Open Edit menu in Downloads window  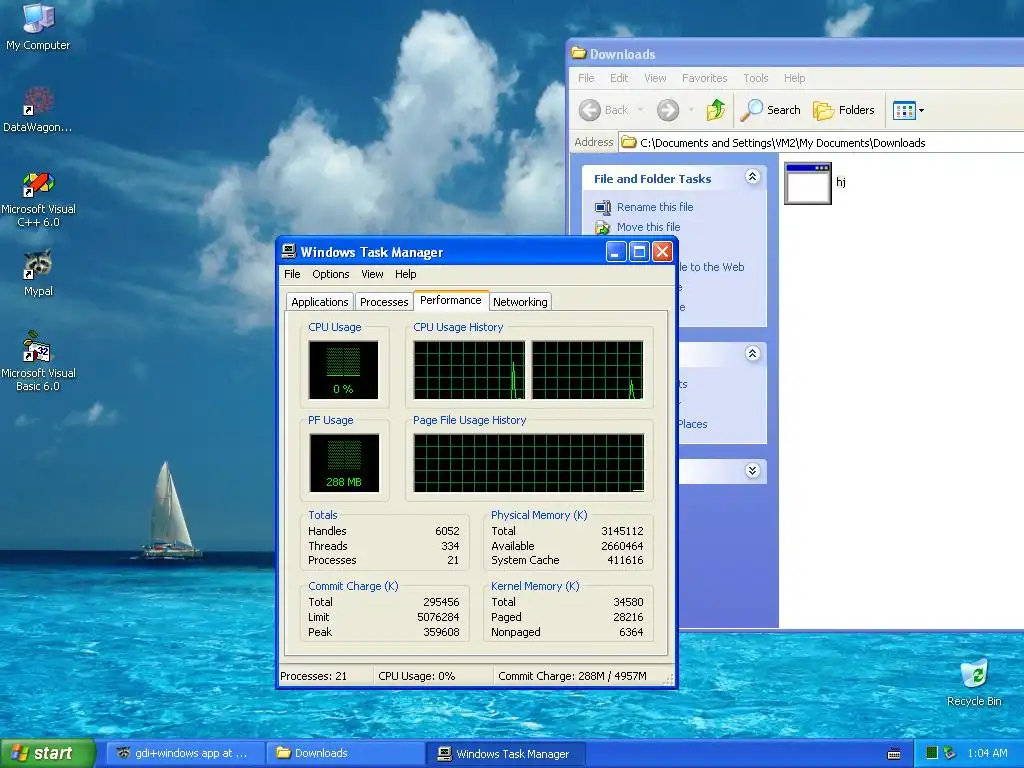tap(618, 78)
